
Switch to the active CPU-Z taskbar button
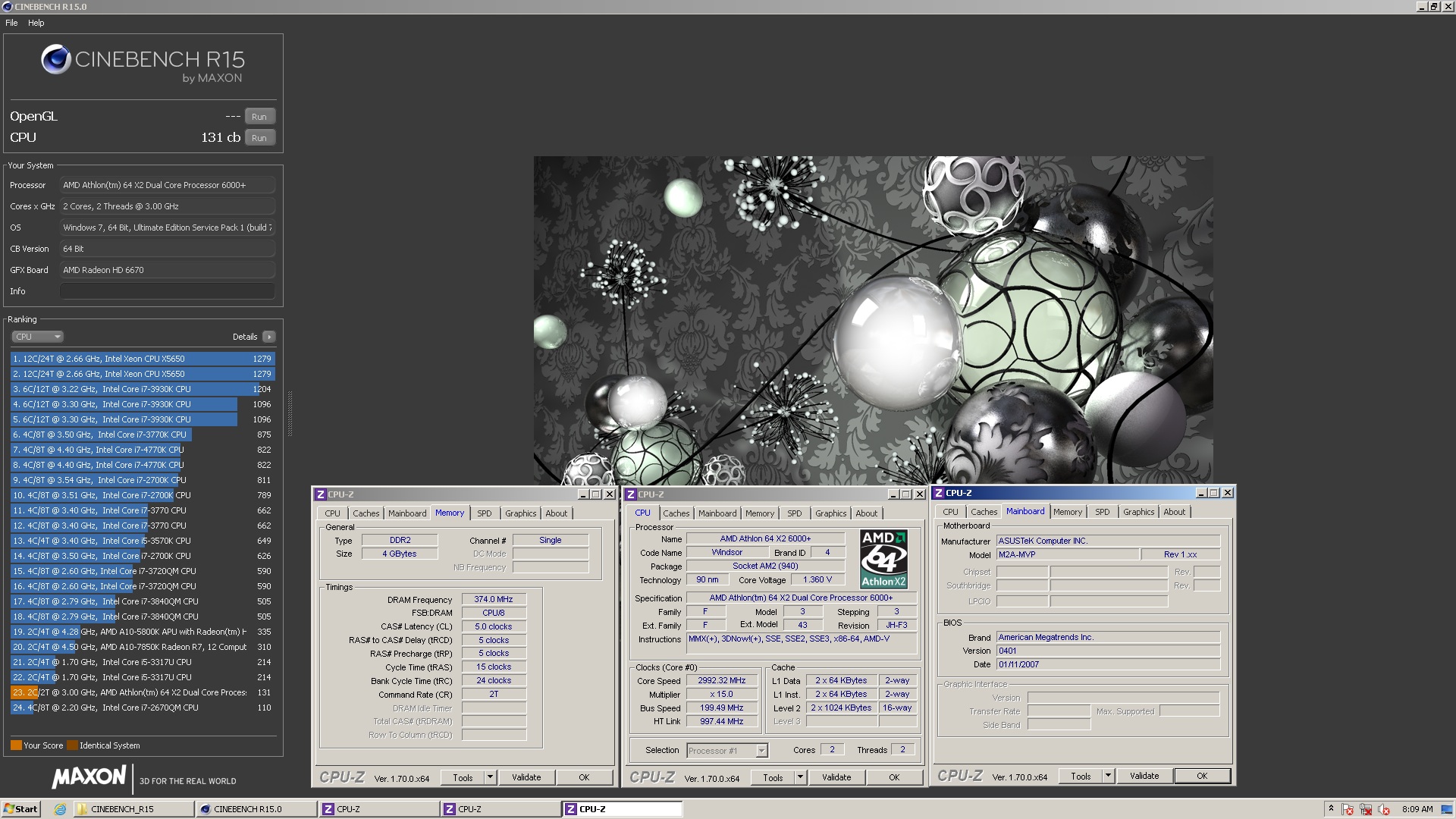pyautogui.click(x=622, y=809)
